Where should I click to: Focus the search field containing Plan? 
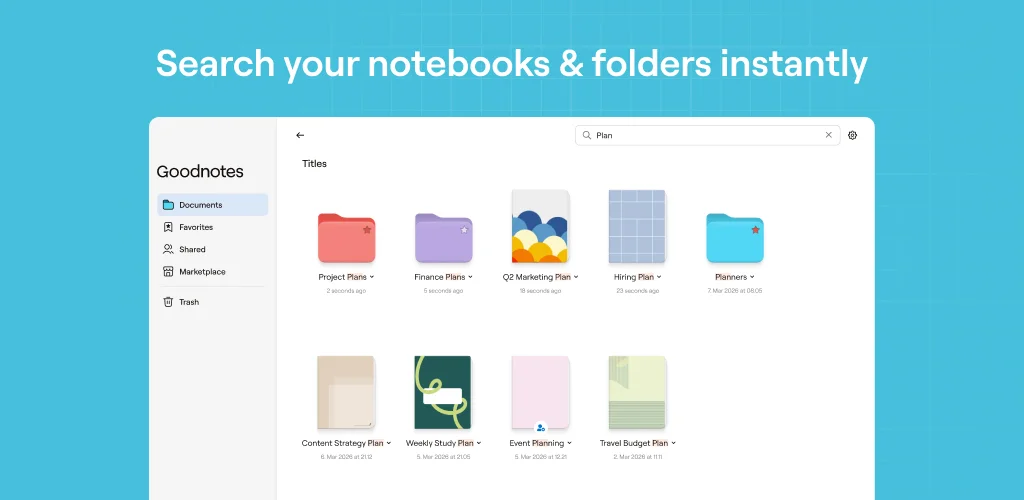(707, 135)
